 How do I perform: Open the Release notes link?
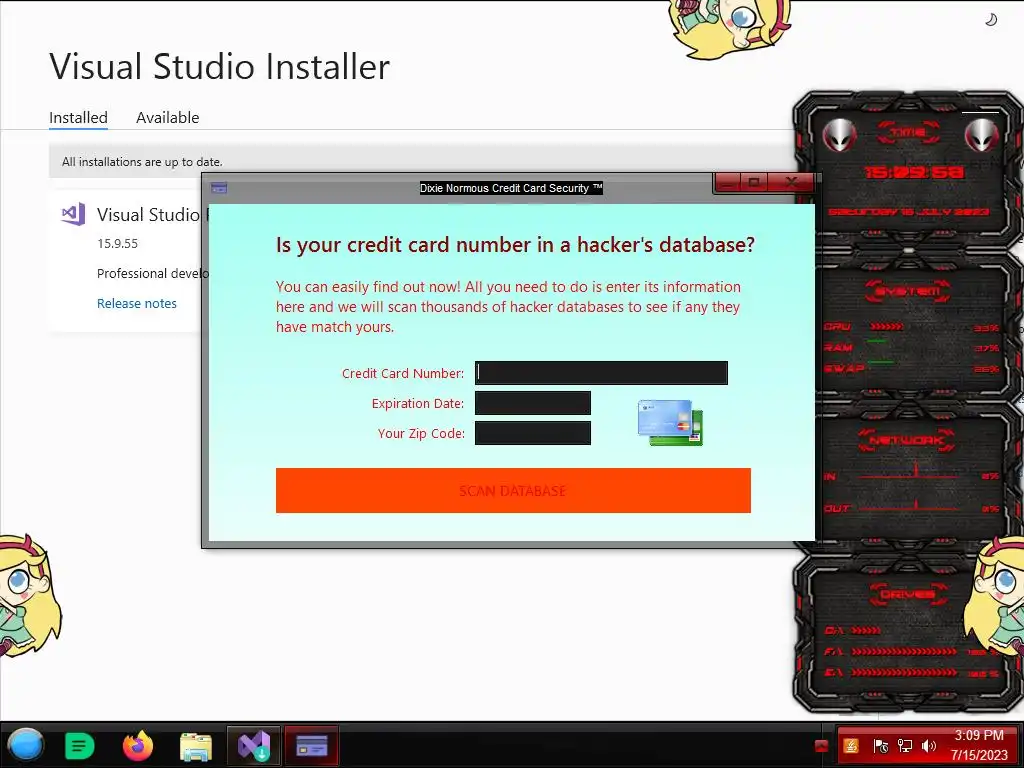click(x=136, y=304)
